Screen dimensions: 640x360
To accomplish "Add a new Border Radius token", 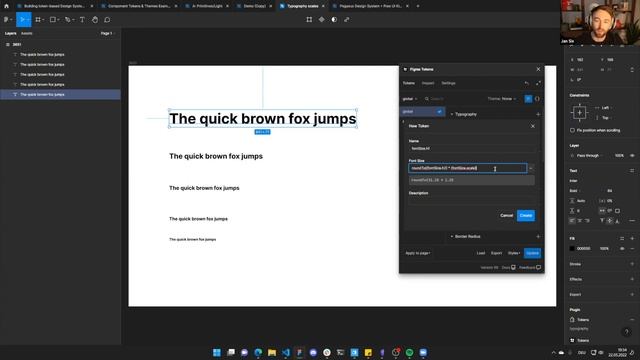I will [538, 237].
